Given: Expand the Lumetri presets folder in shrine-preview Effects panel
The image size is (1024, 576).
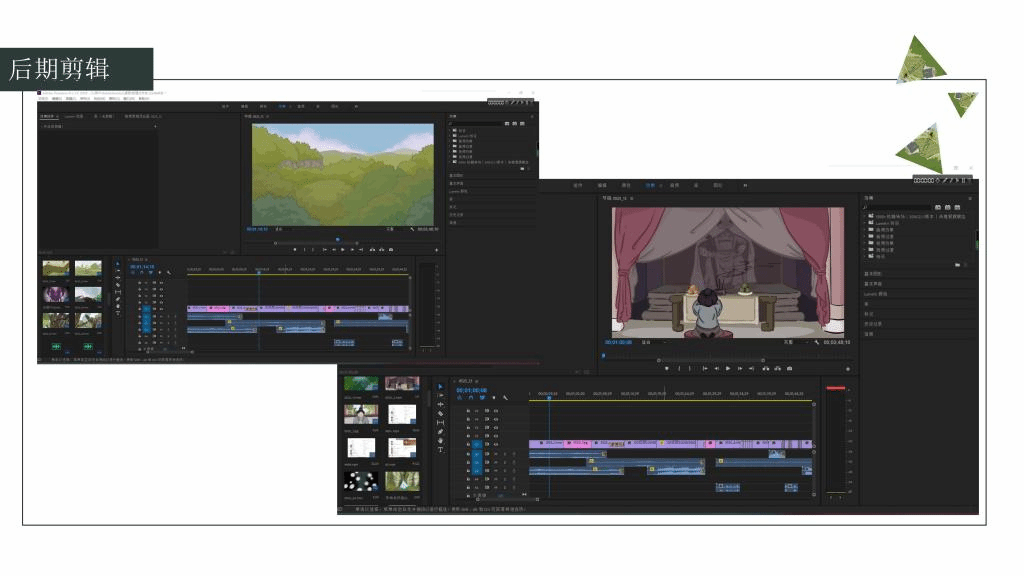Looking at the screenshot, I should 864,223.
